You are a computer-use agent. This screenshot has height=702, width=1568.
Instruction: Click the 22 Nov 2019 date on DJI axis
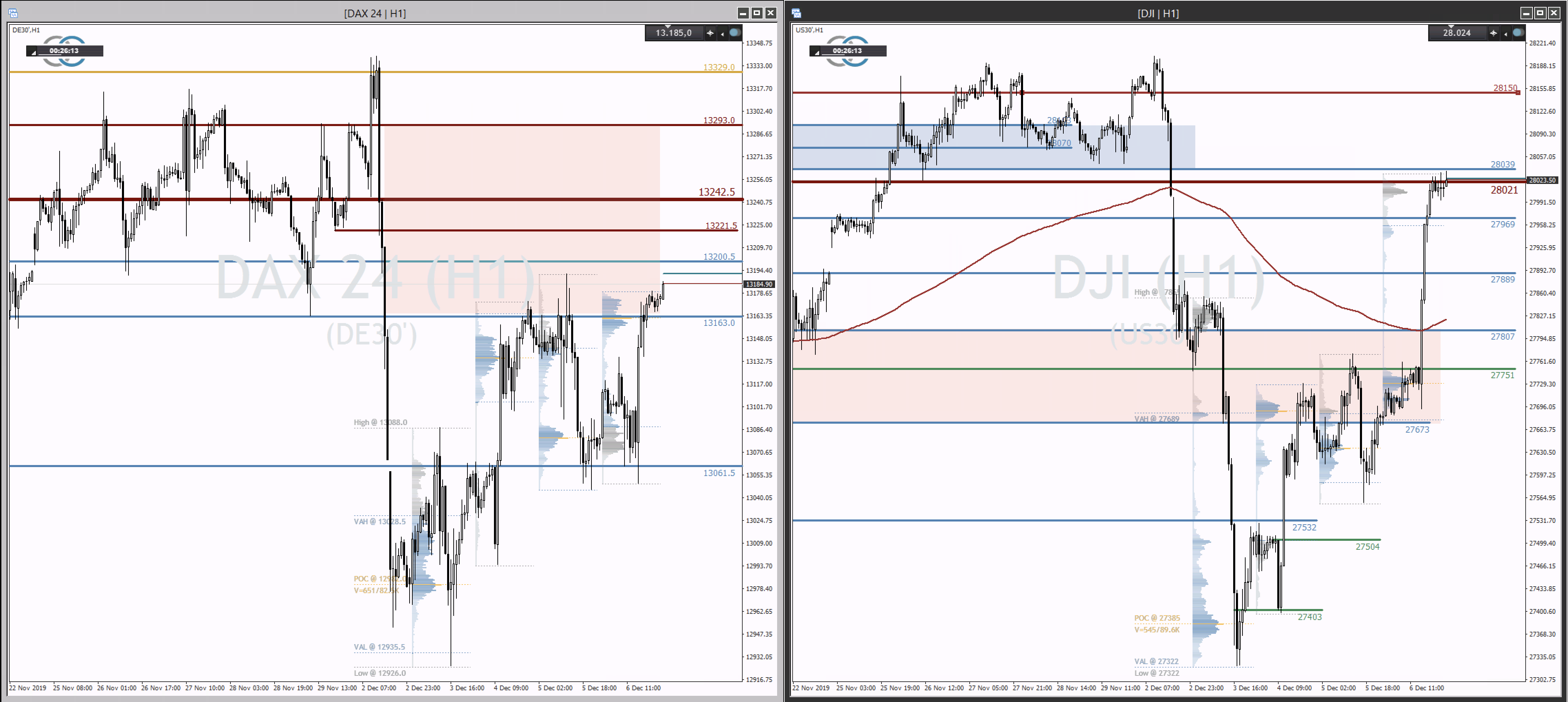coord(811,688)
